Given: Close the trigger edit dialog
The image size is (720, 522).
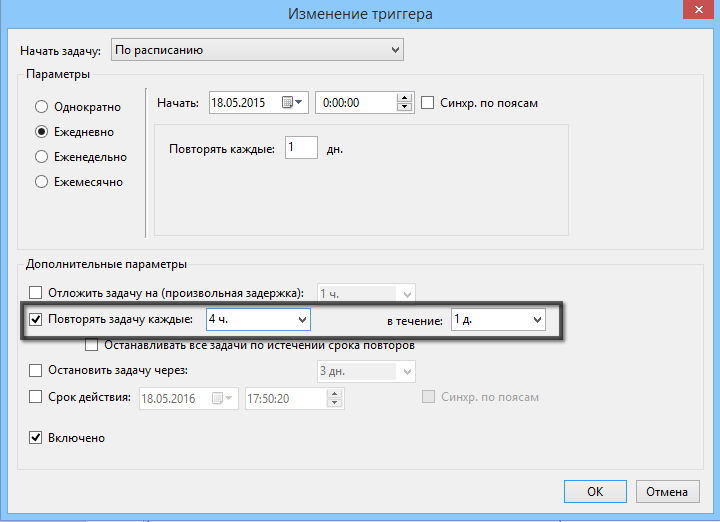Looking at the screenshot, I should [699, 9].
